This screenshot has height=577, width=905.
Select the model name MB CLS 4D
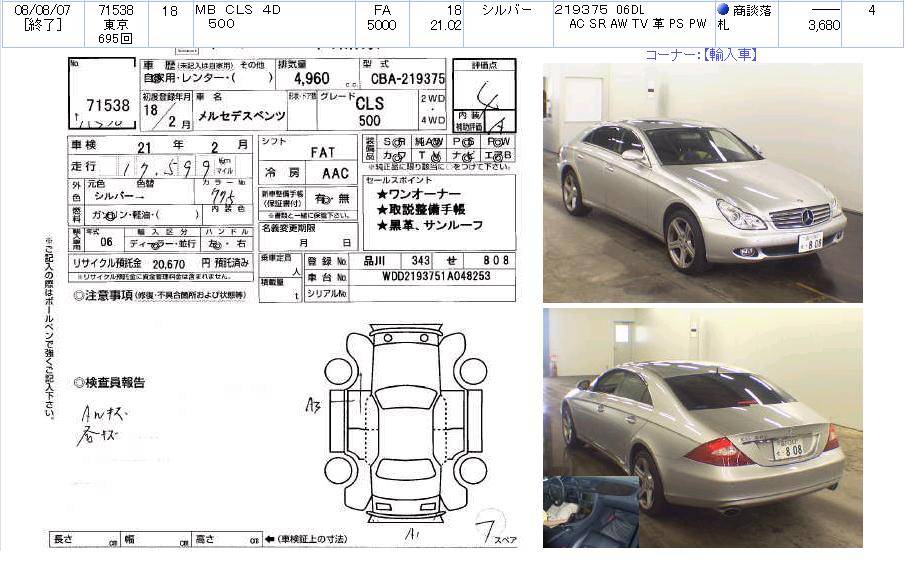point(238,10)
